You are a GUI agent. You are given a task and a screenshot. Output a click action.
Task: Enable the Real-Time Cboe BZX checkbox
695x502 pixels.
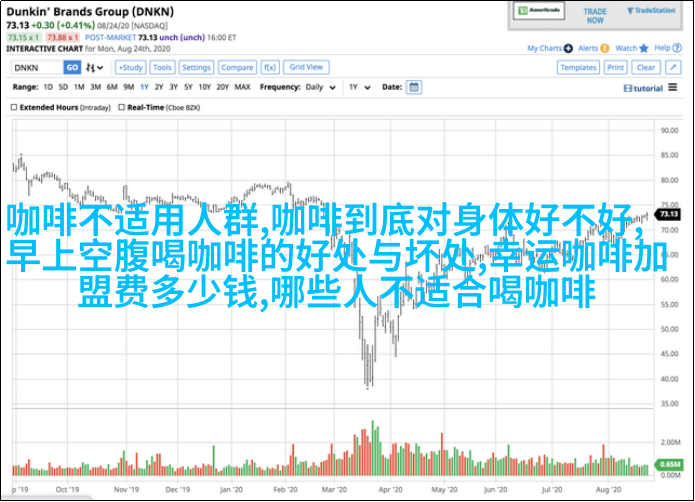pos(121,107)
